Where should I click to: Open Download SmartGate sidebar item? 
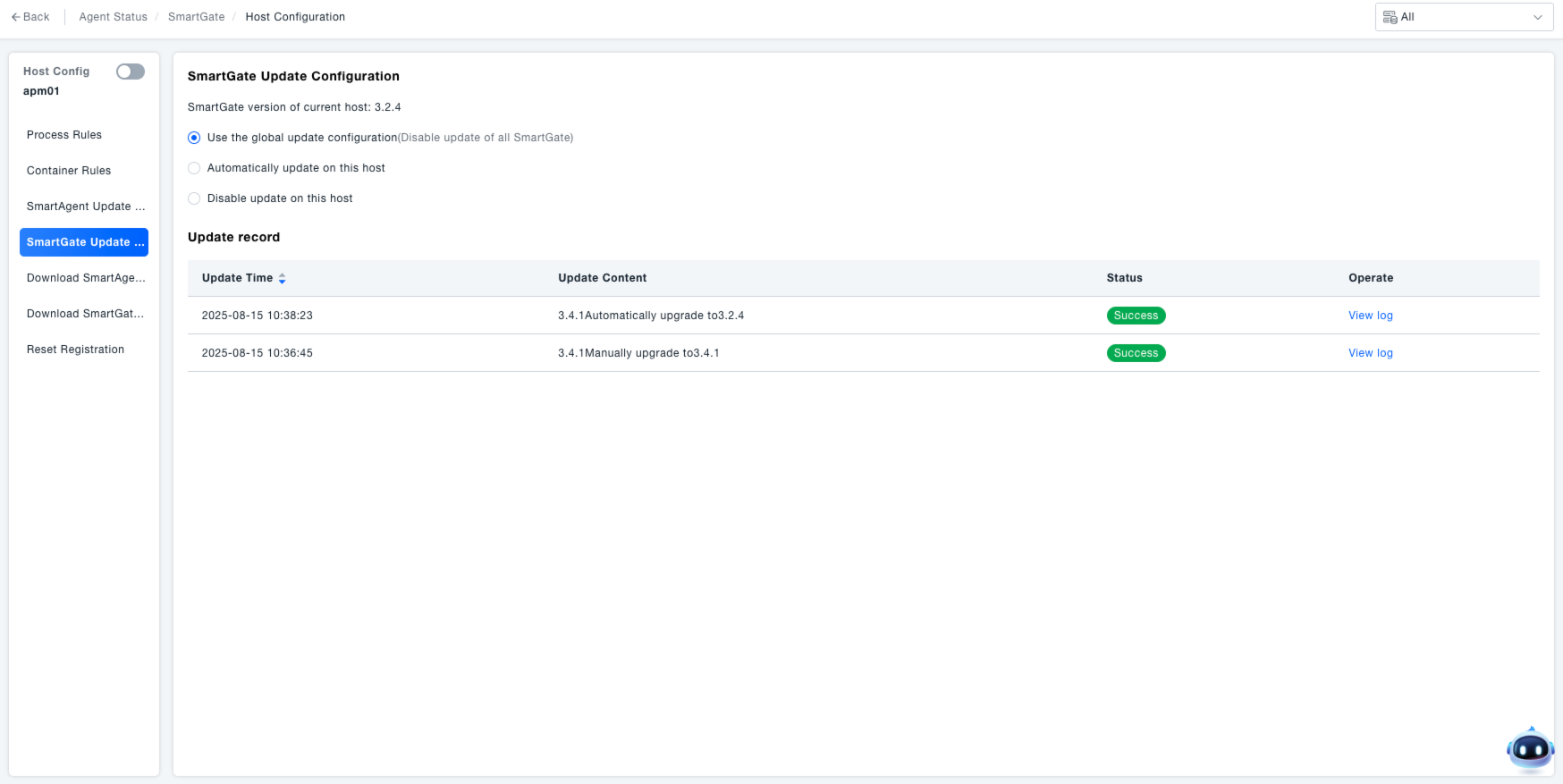coord(84,314)
